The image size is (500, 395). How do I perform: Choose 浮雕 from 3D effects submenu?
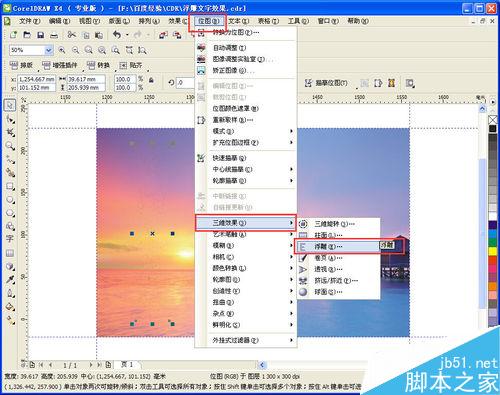338,246
